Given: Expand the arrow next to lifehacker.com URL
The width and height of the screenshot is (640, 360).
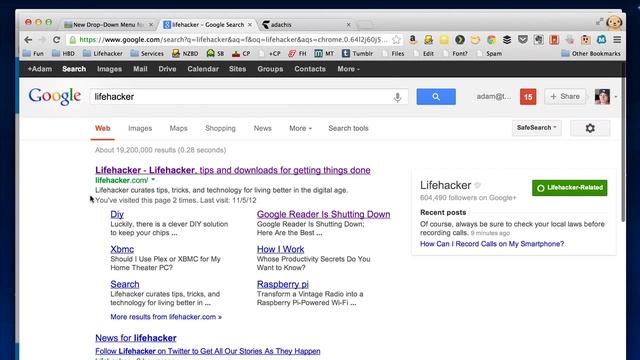Looking at the screenshot, I should tap(153, 180).
